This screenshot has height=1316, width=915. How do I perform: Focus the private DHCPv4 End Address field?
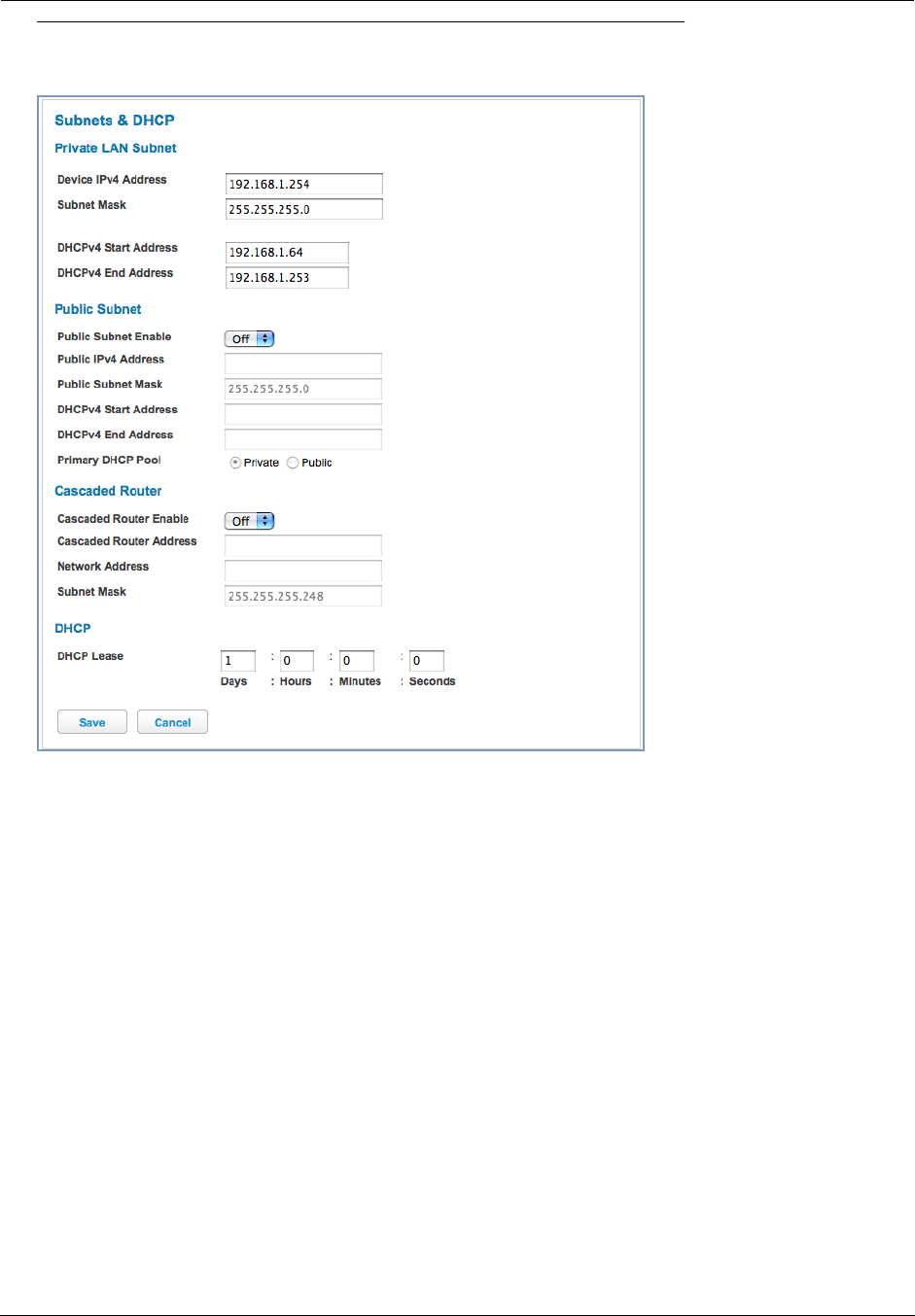287,277
